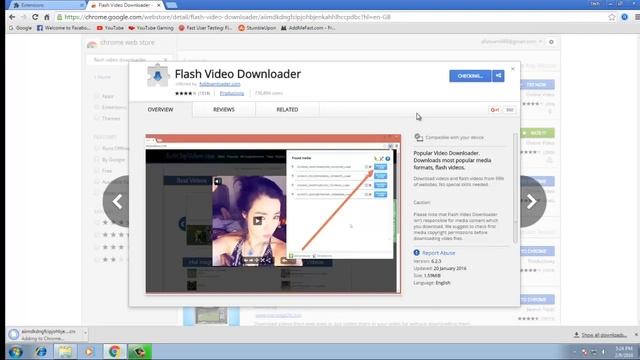Go back with the browser back arrow
Viewport: 640px width, 360px height.
click(x=12, y=17)
